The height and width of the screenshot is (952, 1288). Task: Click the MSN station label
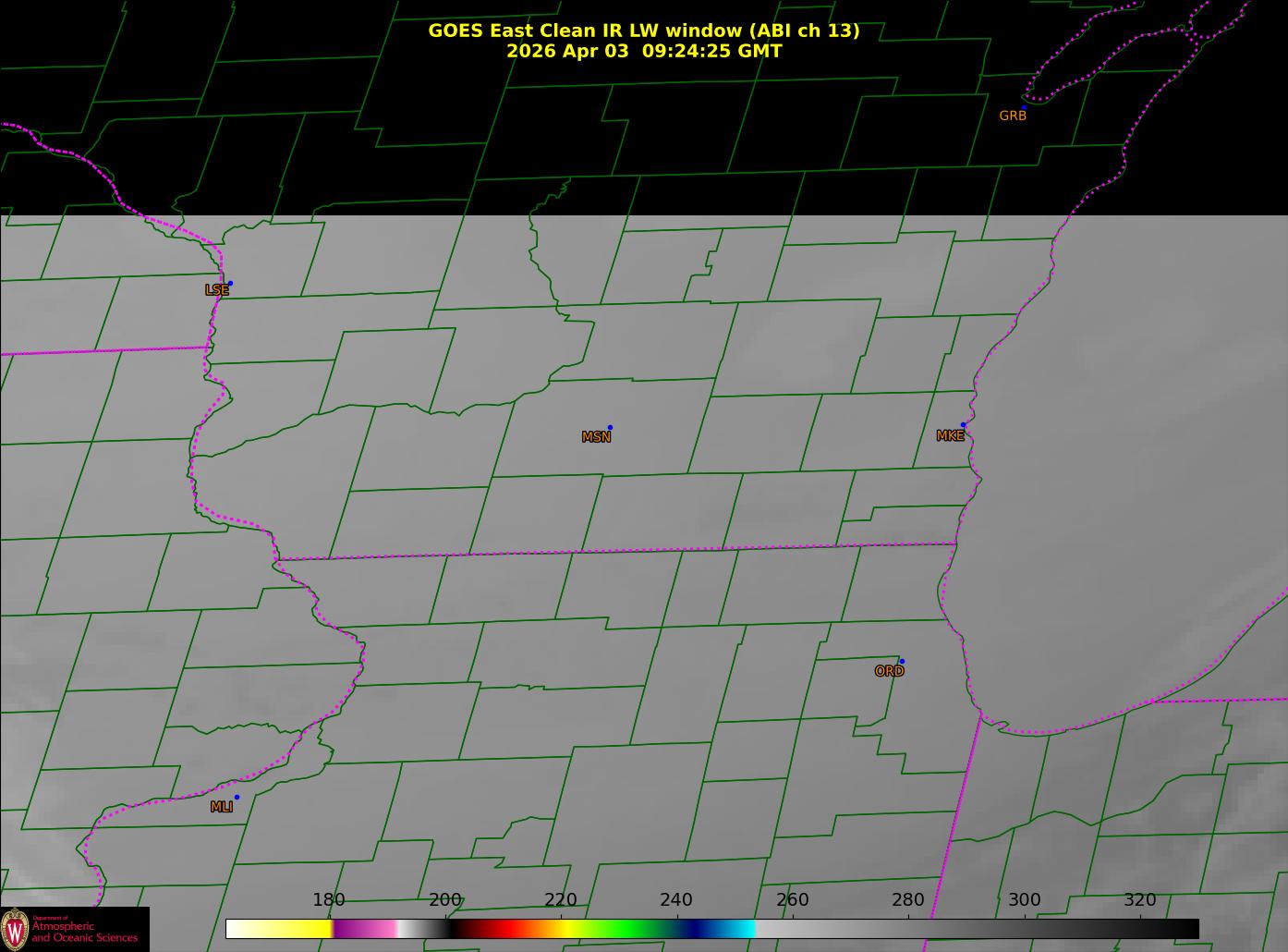point(596,437)
